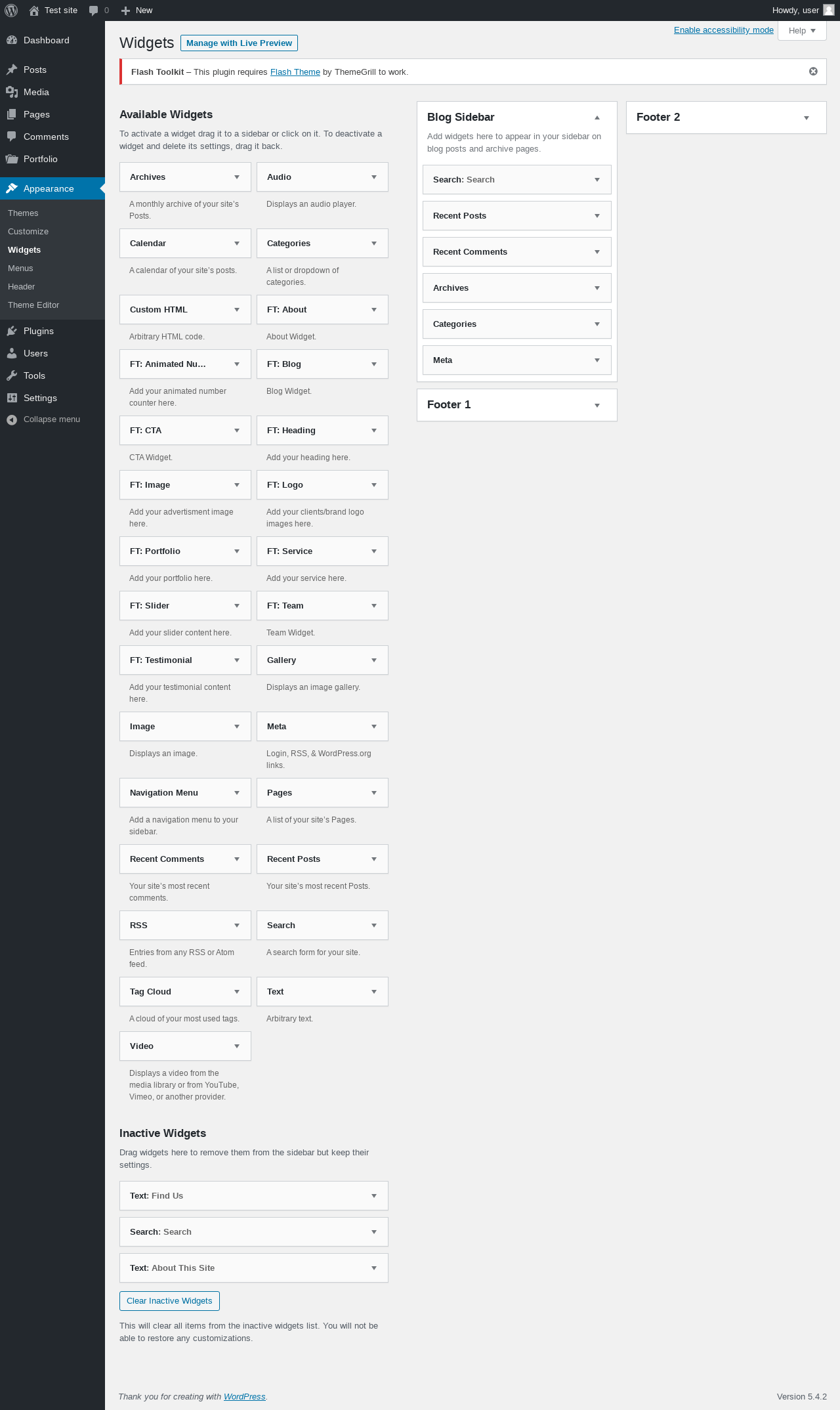Click Manage with Live Preview button

coord(239,43)
